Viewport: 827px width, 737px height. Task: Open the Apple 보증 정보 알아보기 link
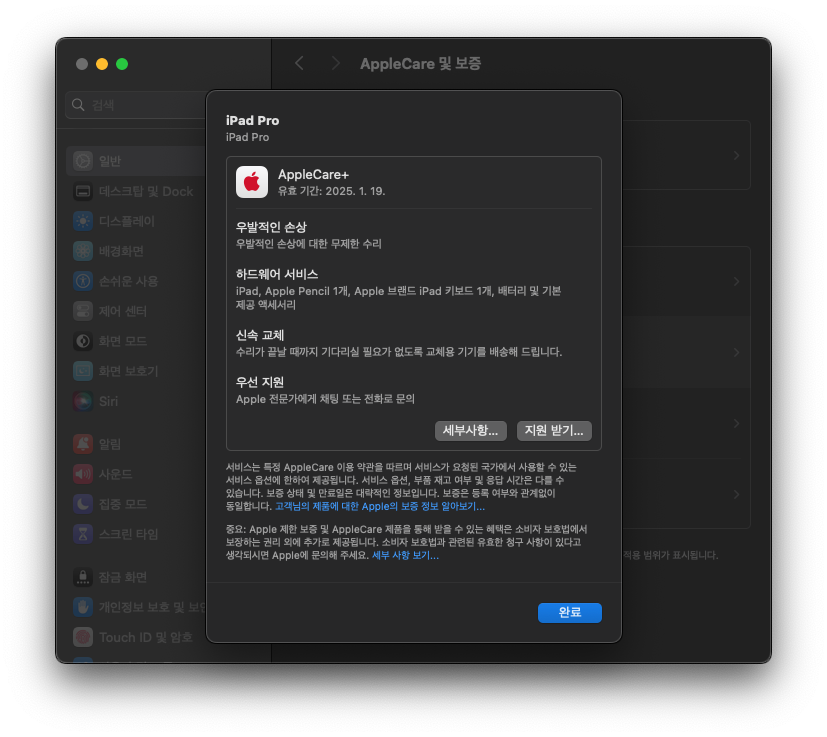(380, 506)
